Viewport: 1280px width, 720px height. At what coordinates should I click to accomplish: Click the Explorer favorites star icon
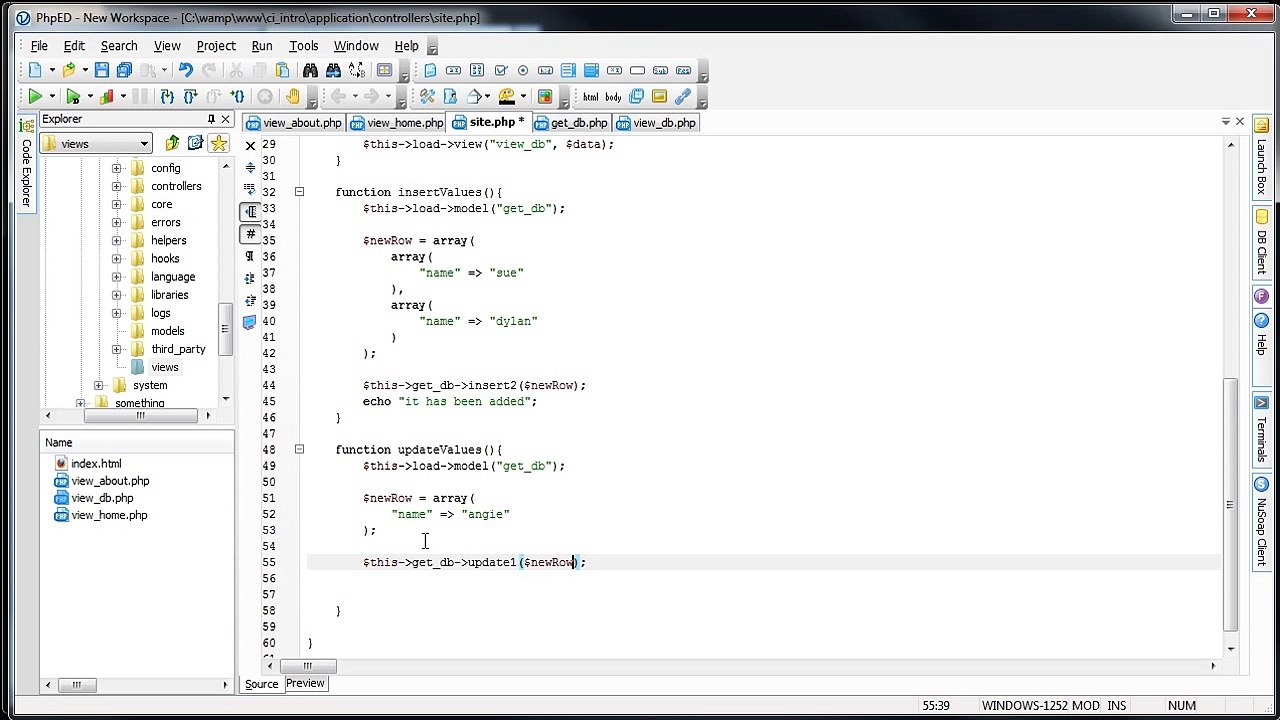coord(218,144)
